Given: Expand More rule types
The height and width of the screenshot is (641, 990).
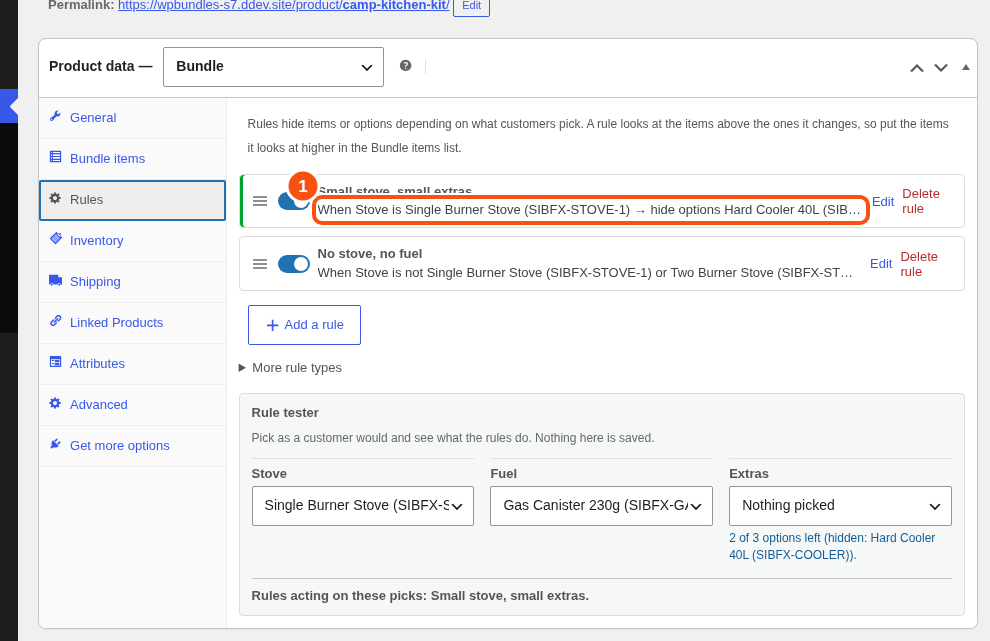Looking at the screenshot, I should [x=290, y=368].
